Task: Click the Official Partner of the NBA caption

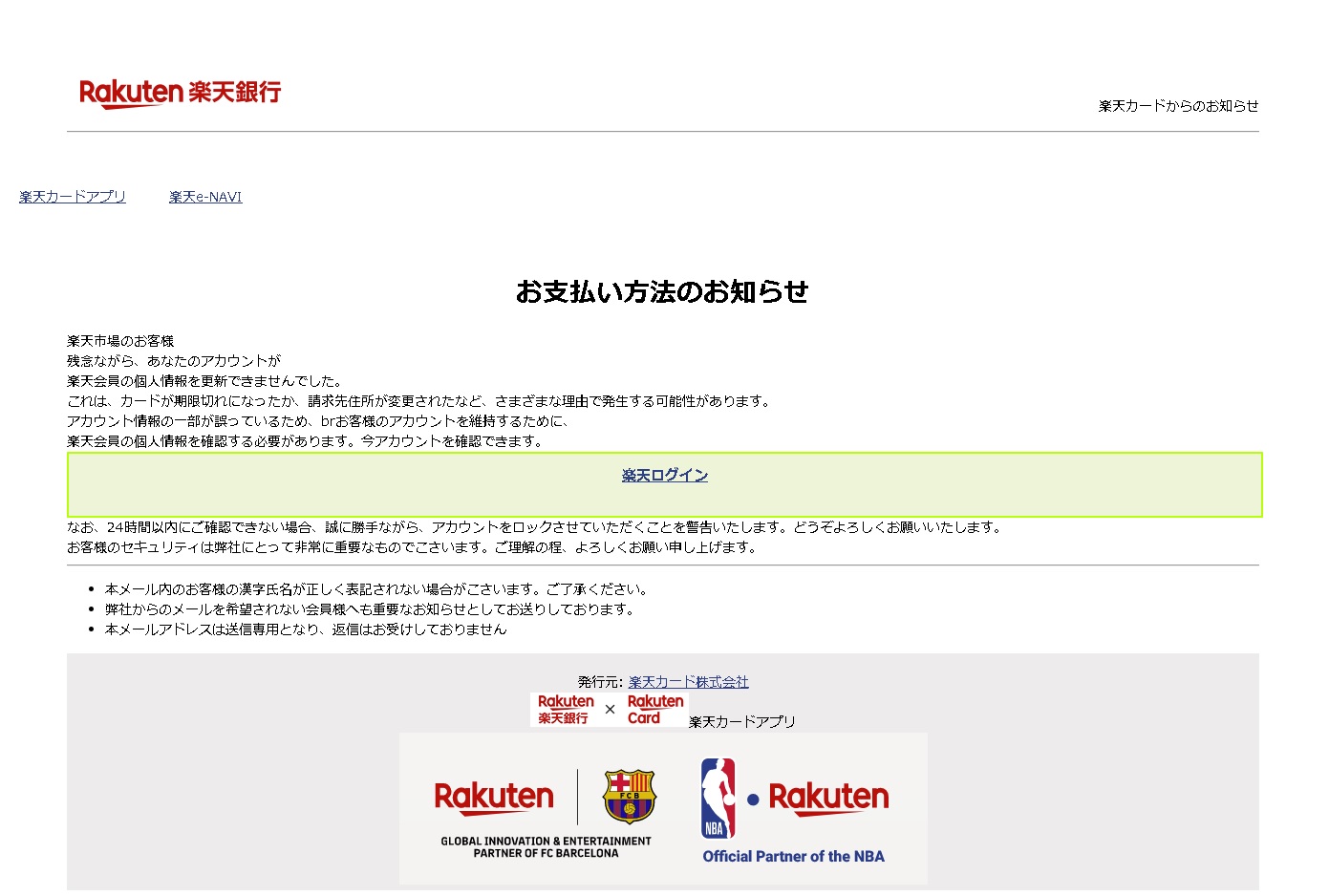Action: tap(794, 857)
